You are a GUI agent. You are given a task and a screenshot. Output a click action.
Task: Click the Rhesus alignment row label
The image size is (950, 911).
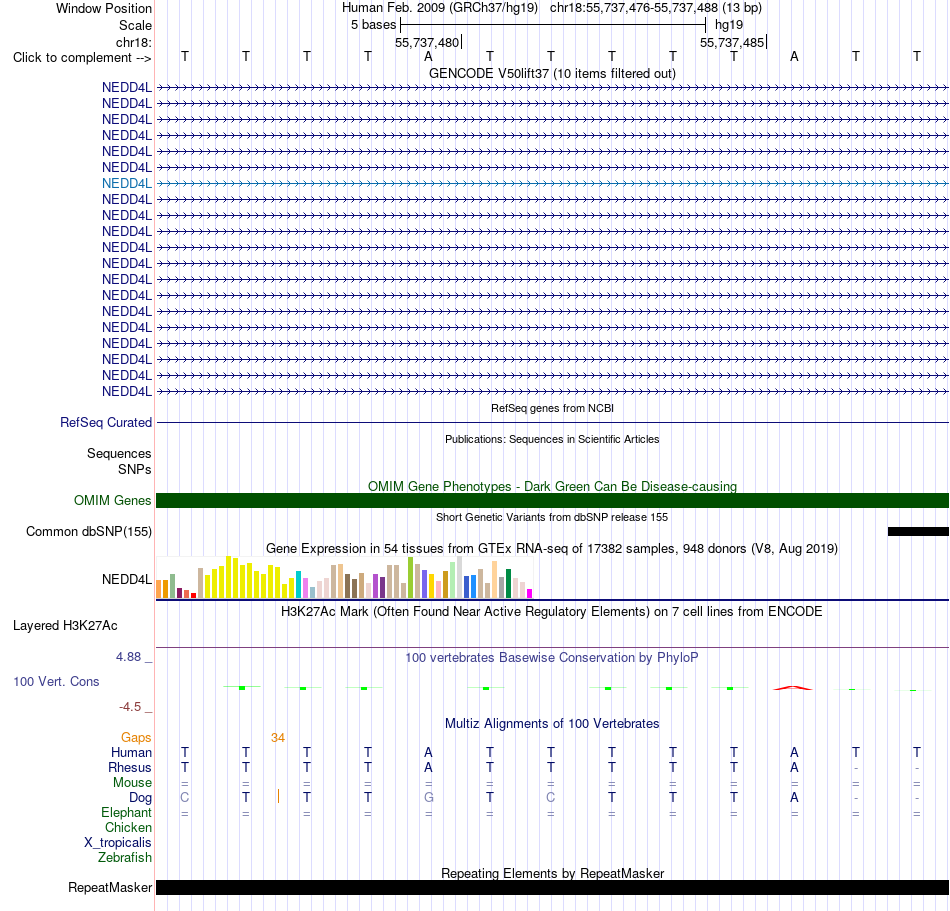130,767
